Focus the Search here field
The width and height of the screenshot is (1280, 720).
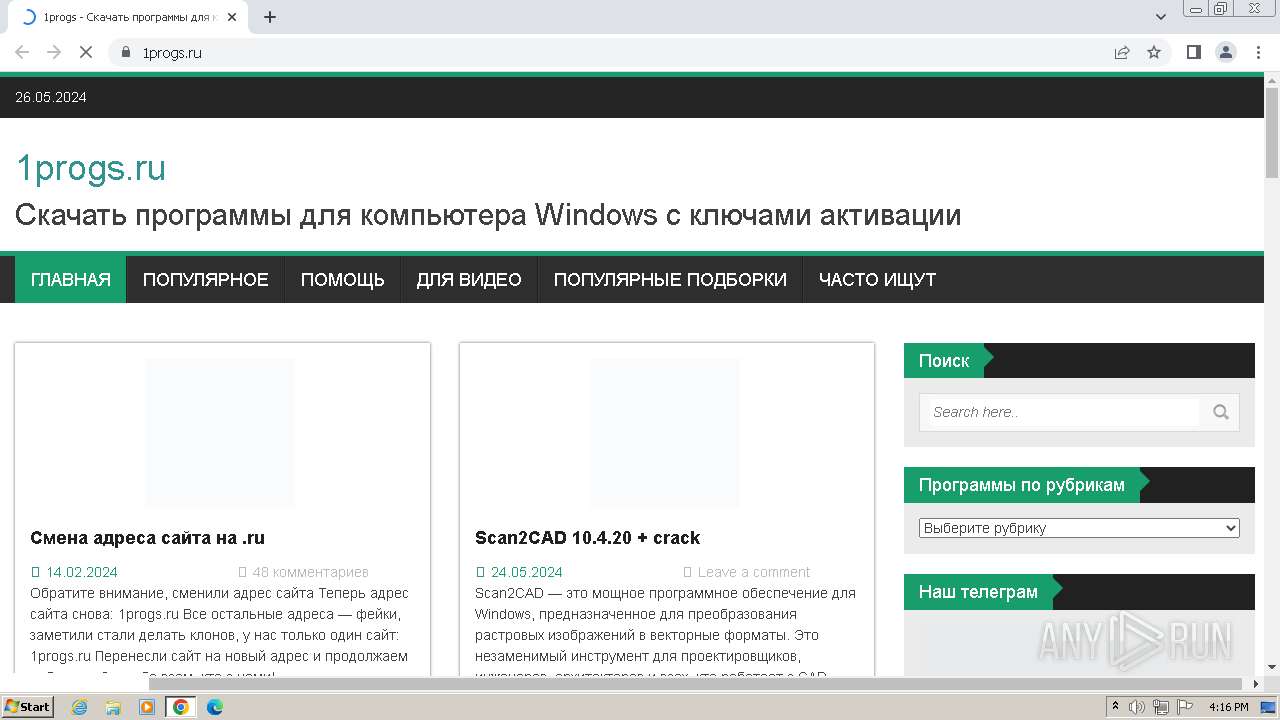coord(1065,412)
